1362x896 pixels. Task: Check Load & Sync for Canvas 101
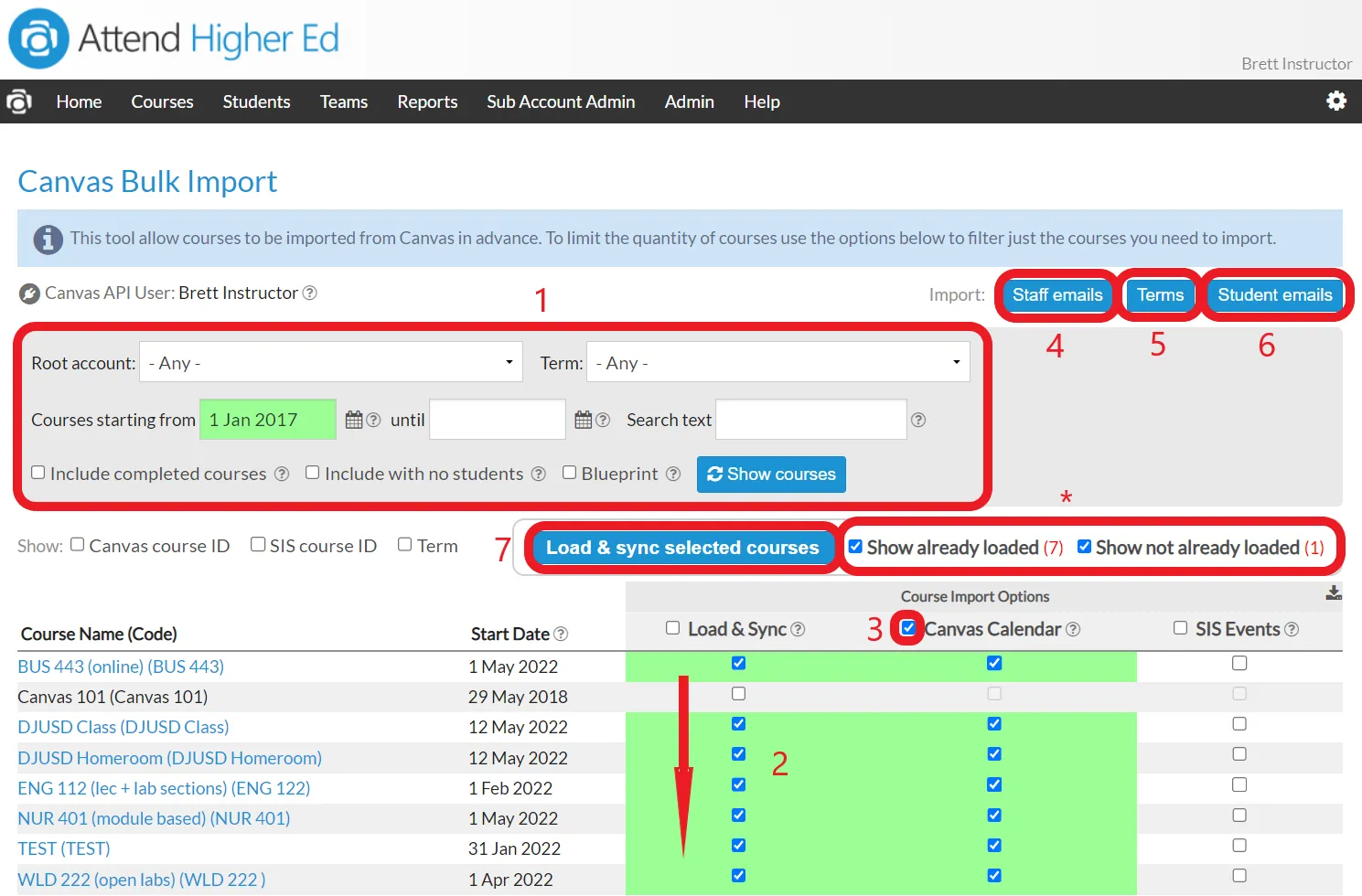click(x=739, y=694)
